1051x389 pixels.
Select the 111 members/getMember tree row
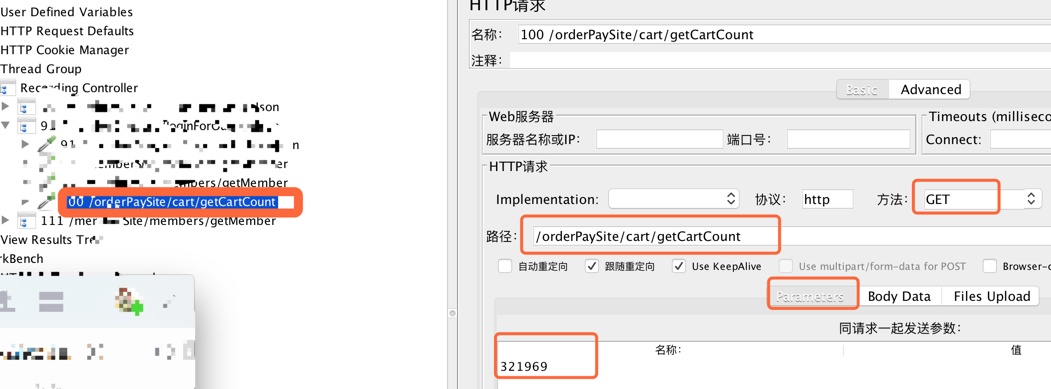click(158, 221)
